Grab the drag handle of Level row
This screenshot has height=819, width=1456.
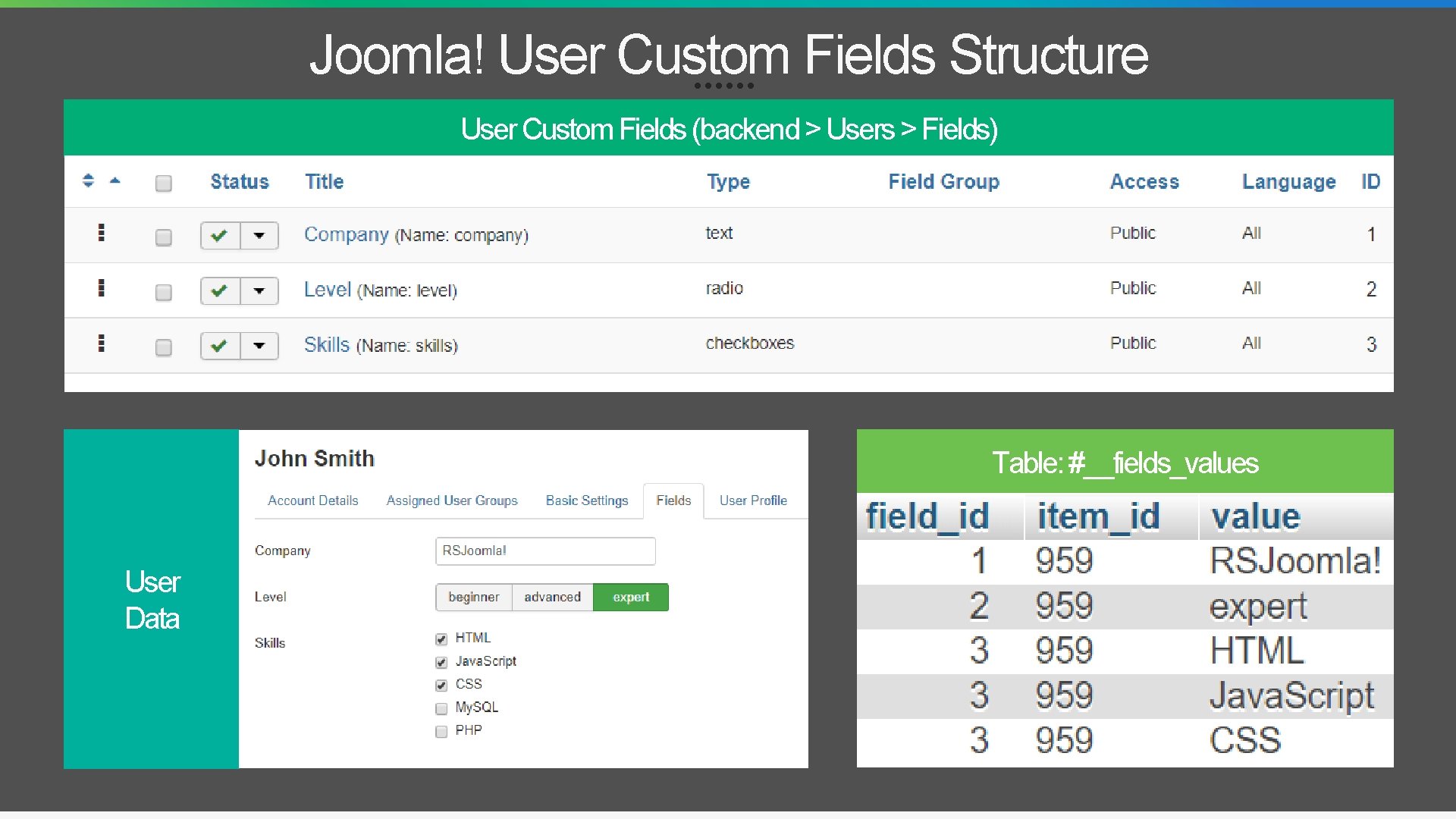pos(102,288)
